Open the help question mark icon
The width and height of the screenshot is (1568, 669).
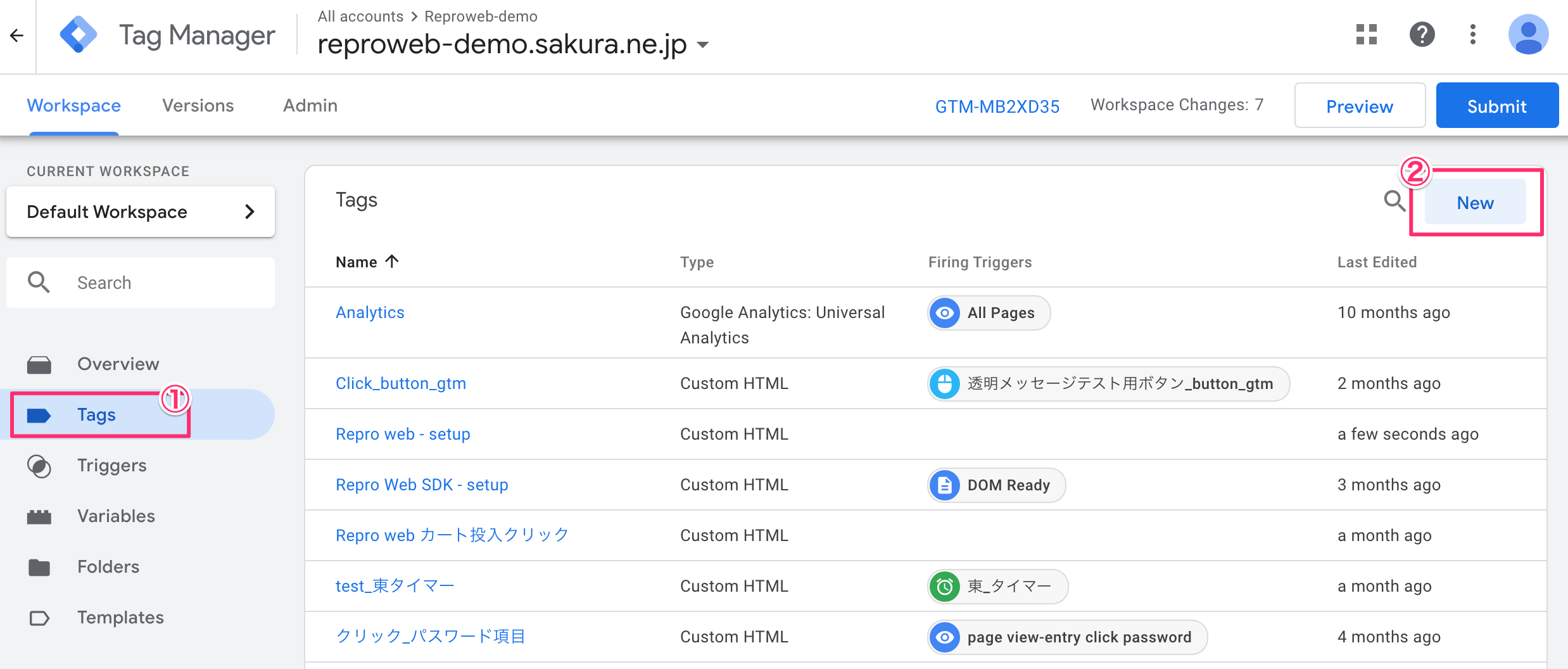tap(1422, 34)
